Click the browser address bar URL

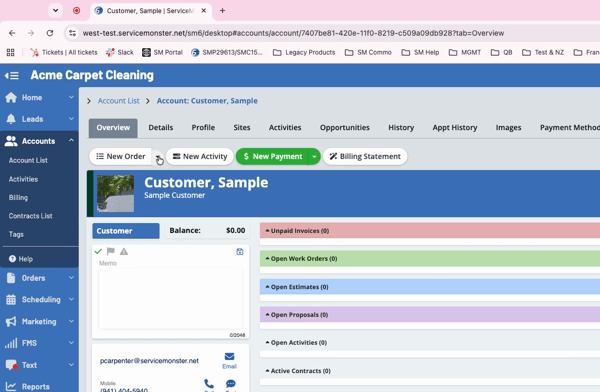click(293, 33)
